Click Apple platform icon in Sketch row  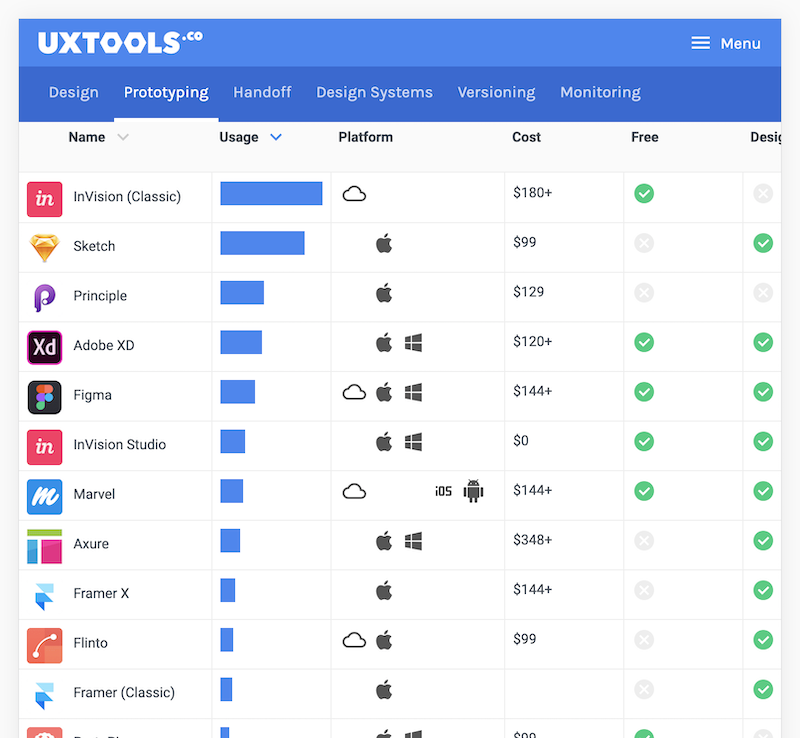point(384,243)
